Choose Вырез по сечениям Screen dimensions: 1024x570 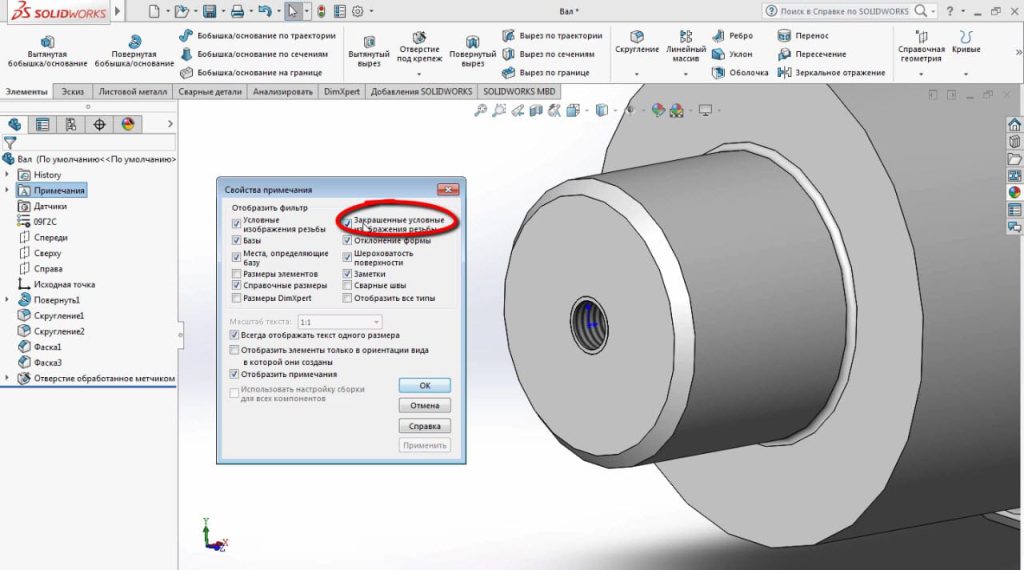[x=548, y=54]
